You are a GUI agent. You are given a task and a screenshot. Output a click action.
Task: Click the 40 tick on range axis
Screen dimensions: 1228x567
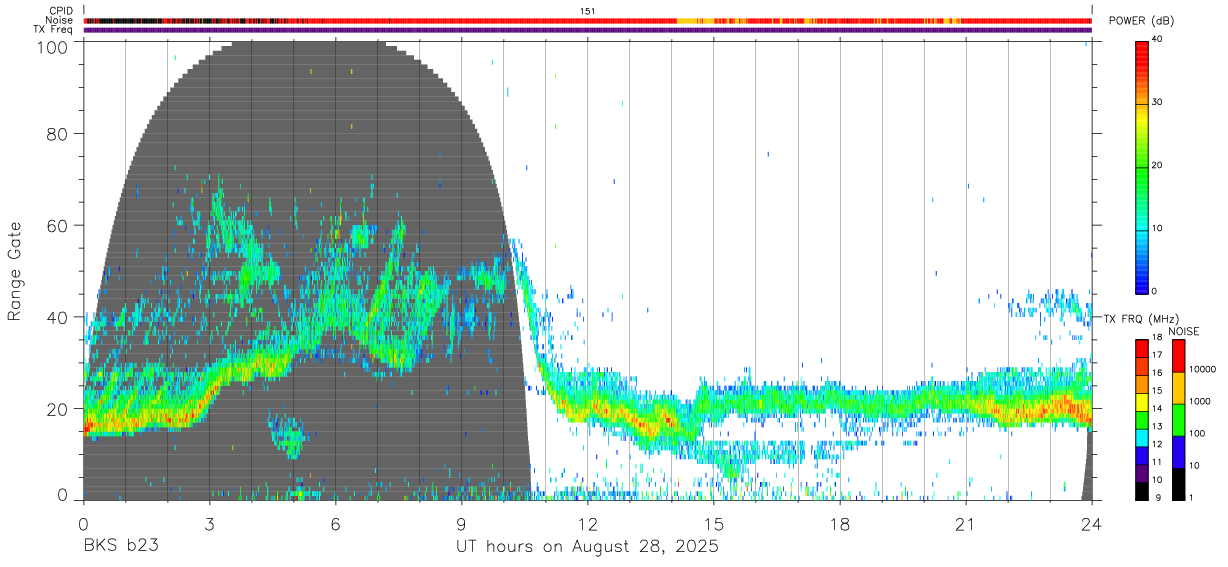57,317
